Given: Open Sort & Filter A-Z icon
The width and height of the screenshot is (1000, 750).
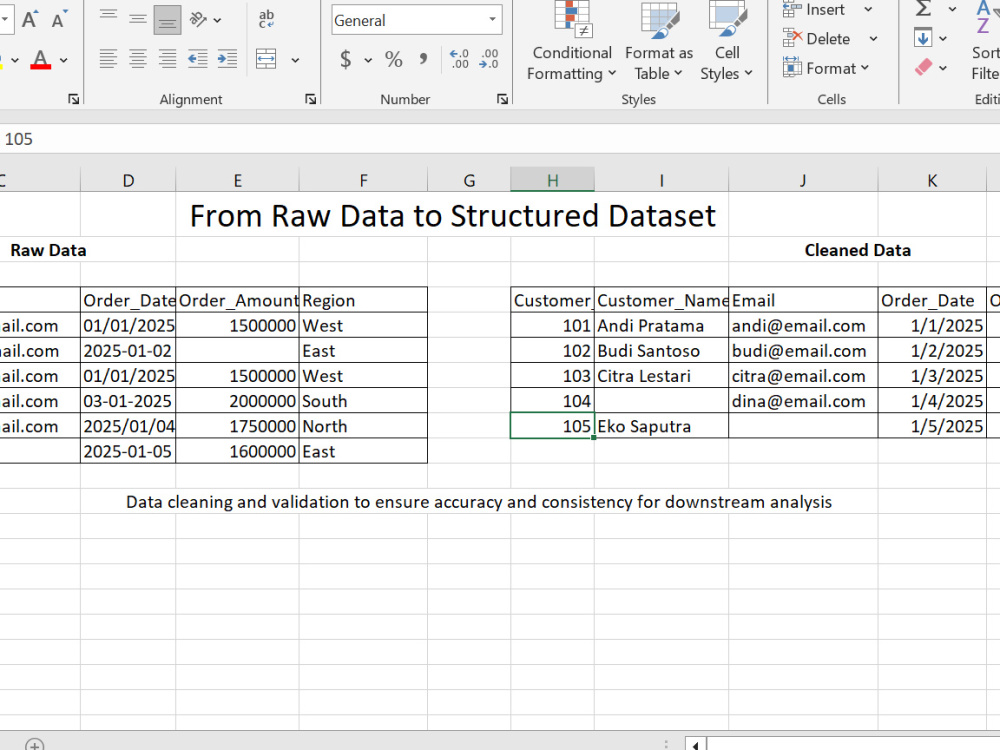Looking at the screenshot, I should pyautogui.click(x=985, y=42).
